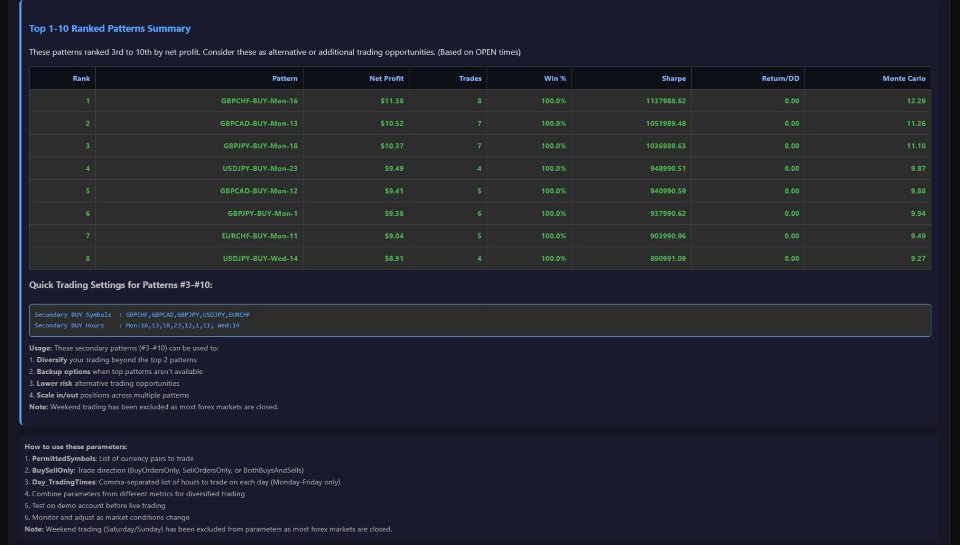Click net profit value $9.41
960x545 pixels.
point(394,191)
